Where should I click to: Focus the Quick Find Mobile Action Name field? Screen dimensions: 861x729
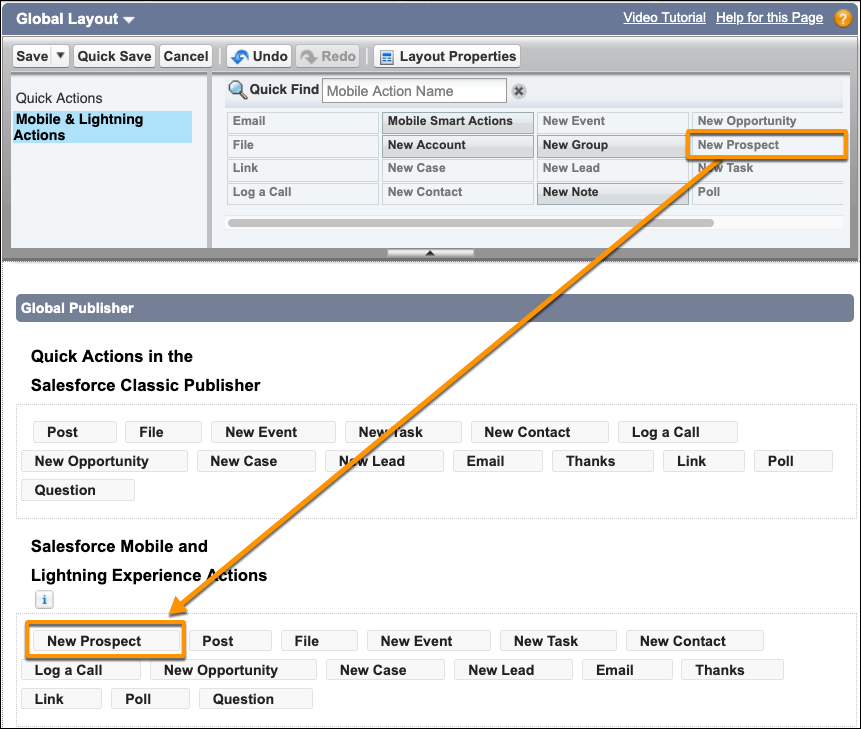414,91
